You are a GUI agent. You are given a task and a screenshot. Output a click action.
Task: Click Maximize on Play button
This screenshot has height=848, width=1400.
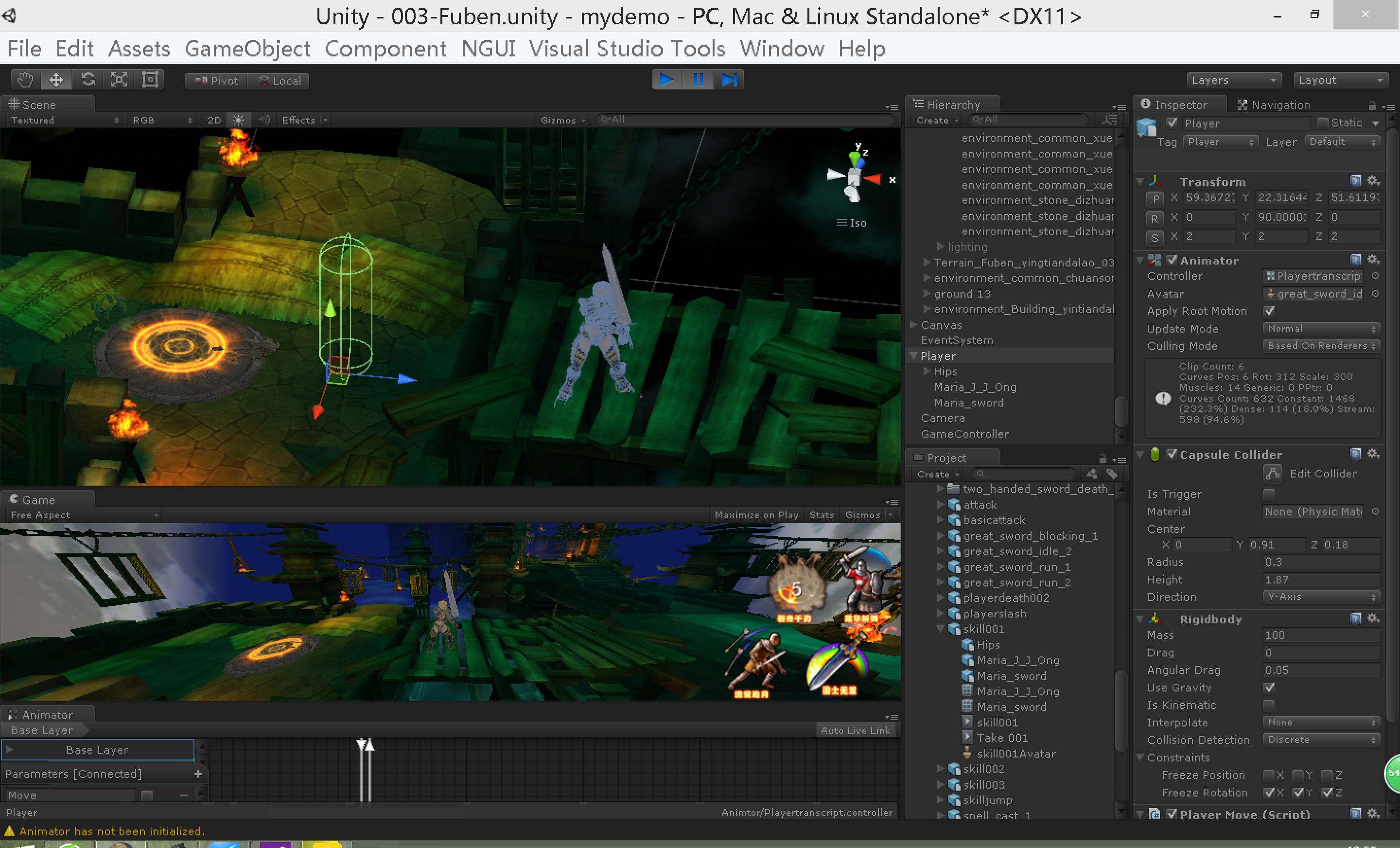tap(757, 515)
